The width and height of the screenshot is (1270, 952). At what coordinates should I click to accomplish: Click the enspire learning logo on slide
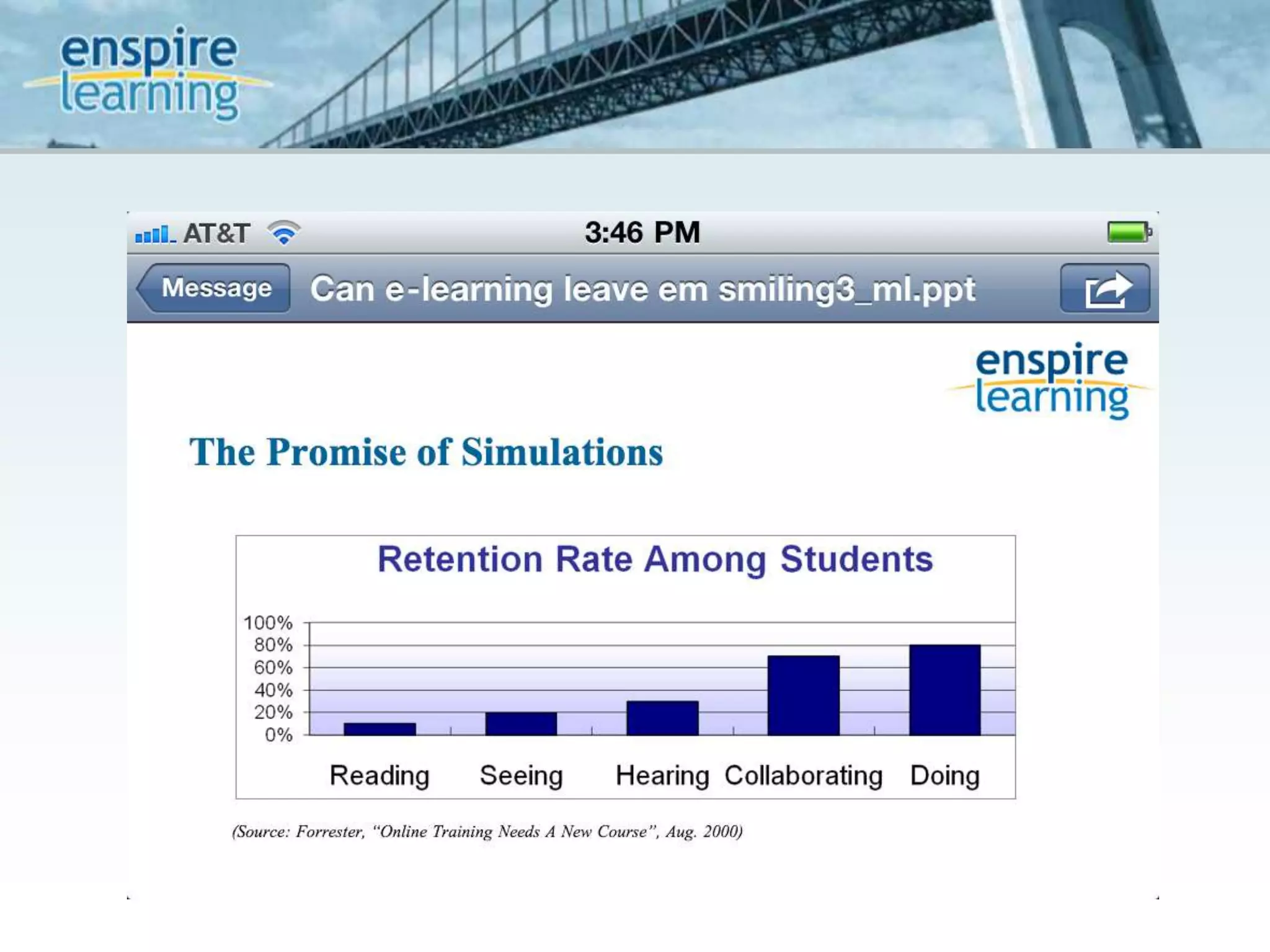[1050, 381]
